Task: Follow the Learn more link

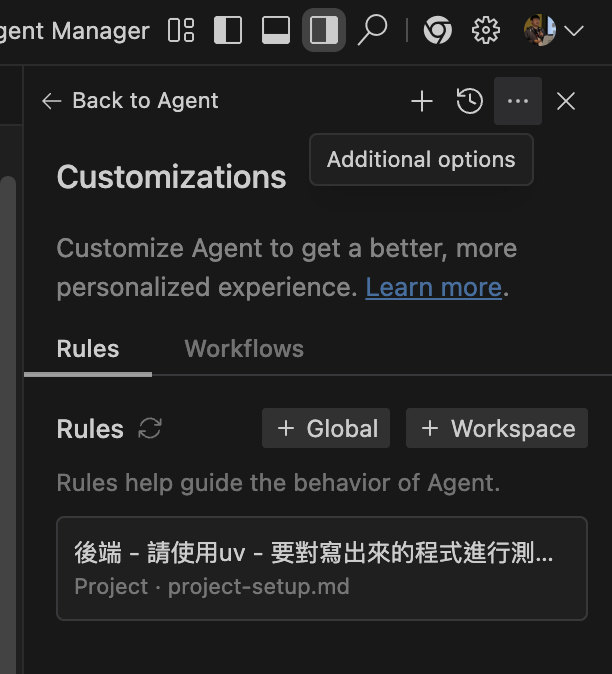Action: click(433, 288)
